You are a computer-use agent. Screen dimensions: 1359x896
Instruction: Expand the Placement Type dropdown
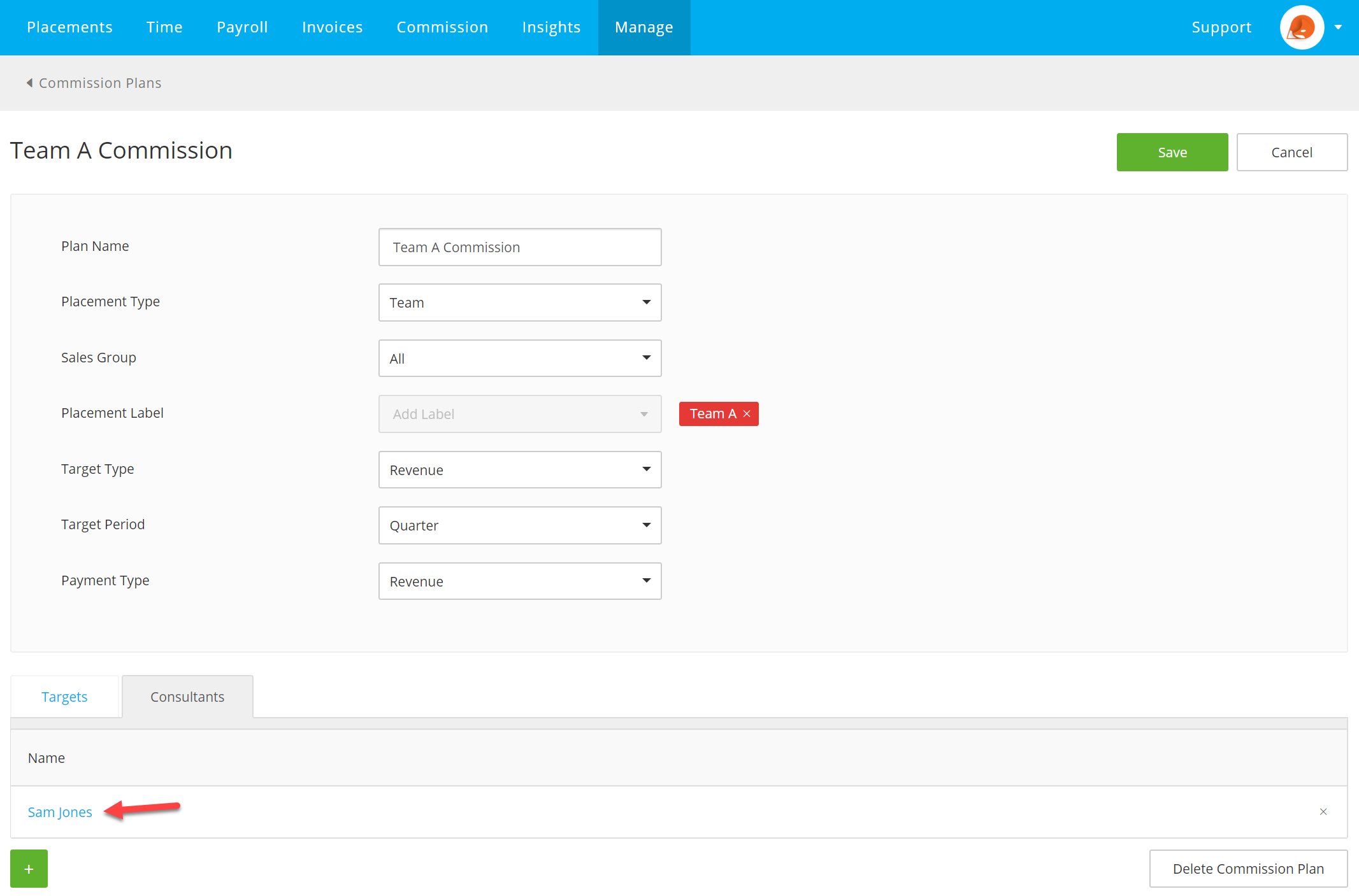pyautogui.click(x=520, y=302)
